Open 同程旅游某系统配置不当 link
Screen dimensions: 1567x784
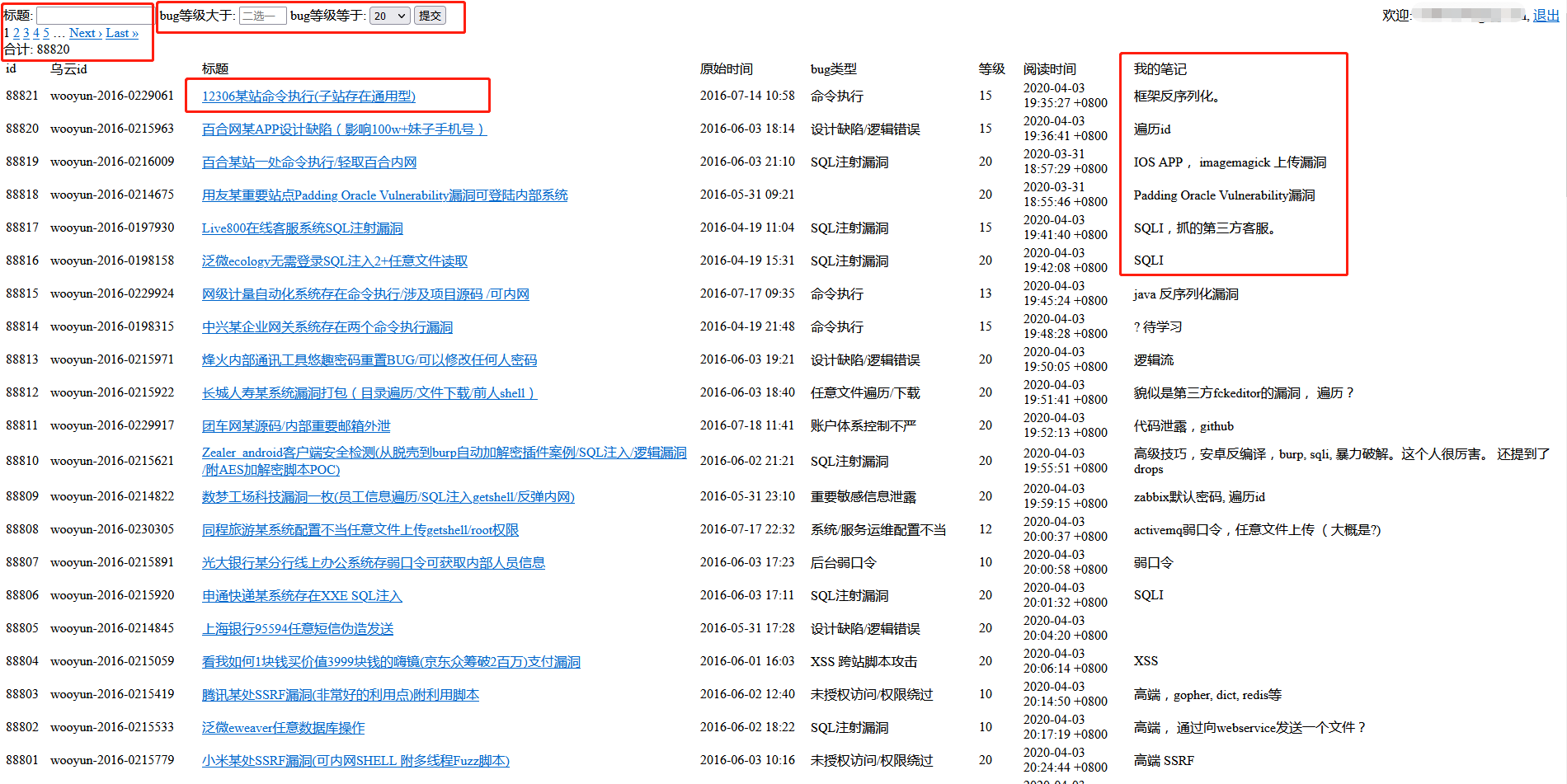360,530
